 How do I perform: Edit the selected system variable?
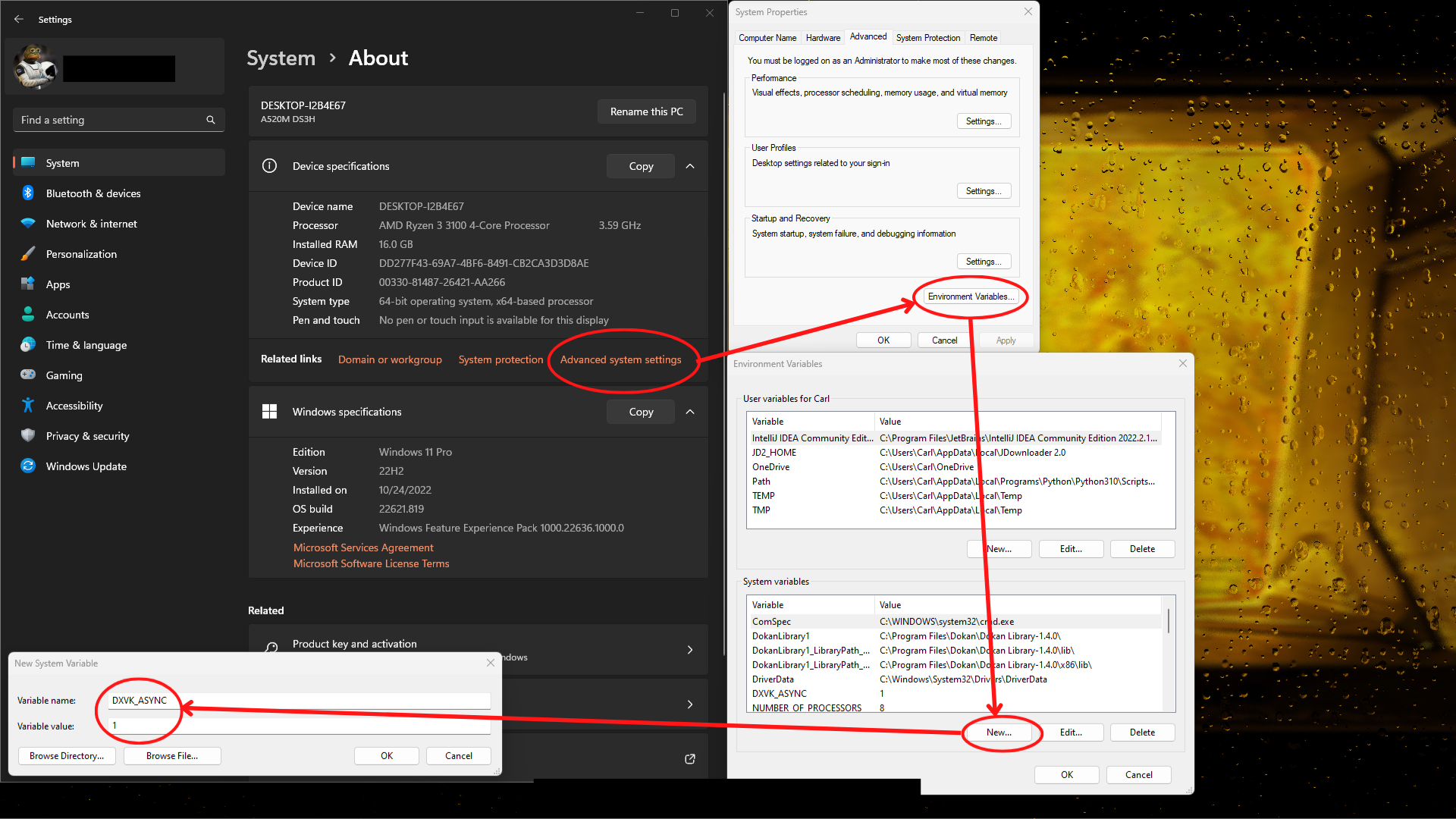[1071, 733]
